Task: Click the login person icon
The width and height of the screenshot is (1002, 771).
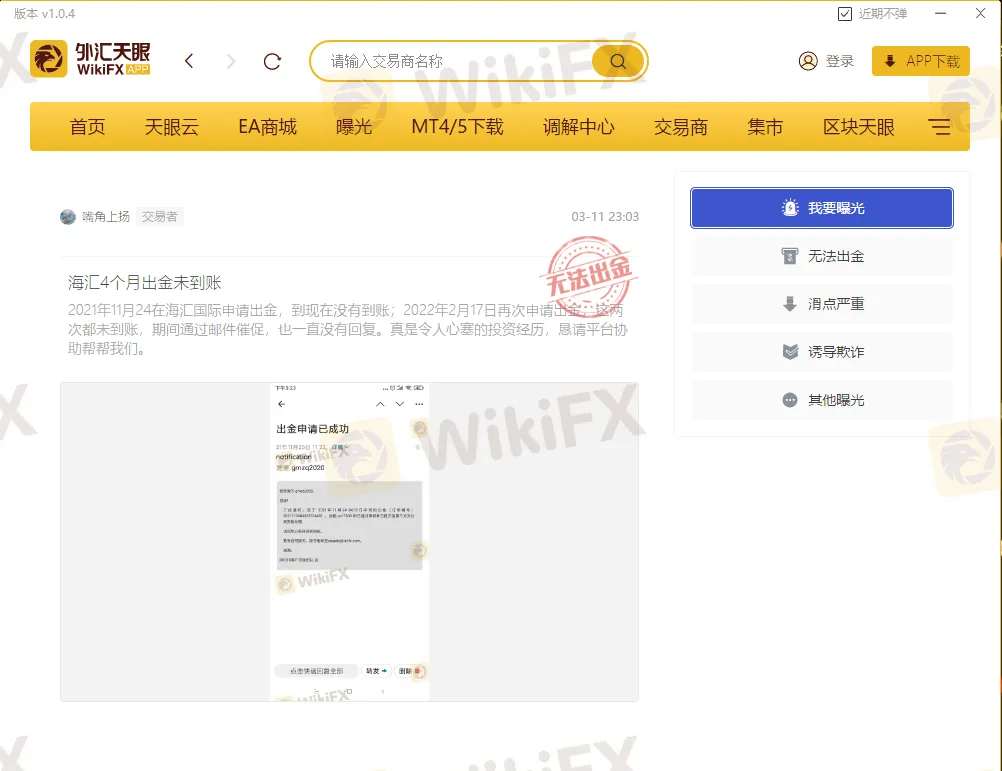Action: coord(809,61)
